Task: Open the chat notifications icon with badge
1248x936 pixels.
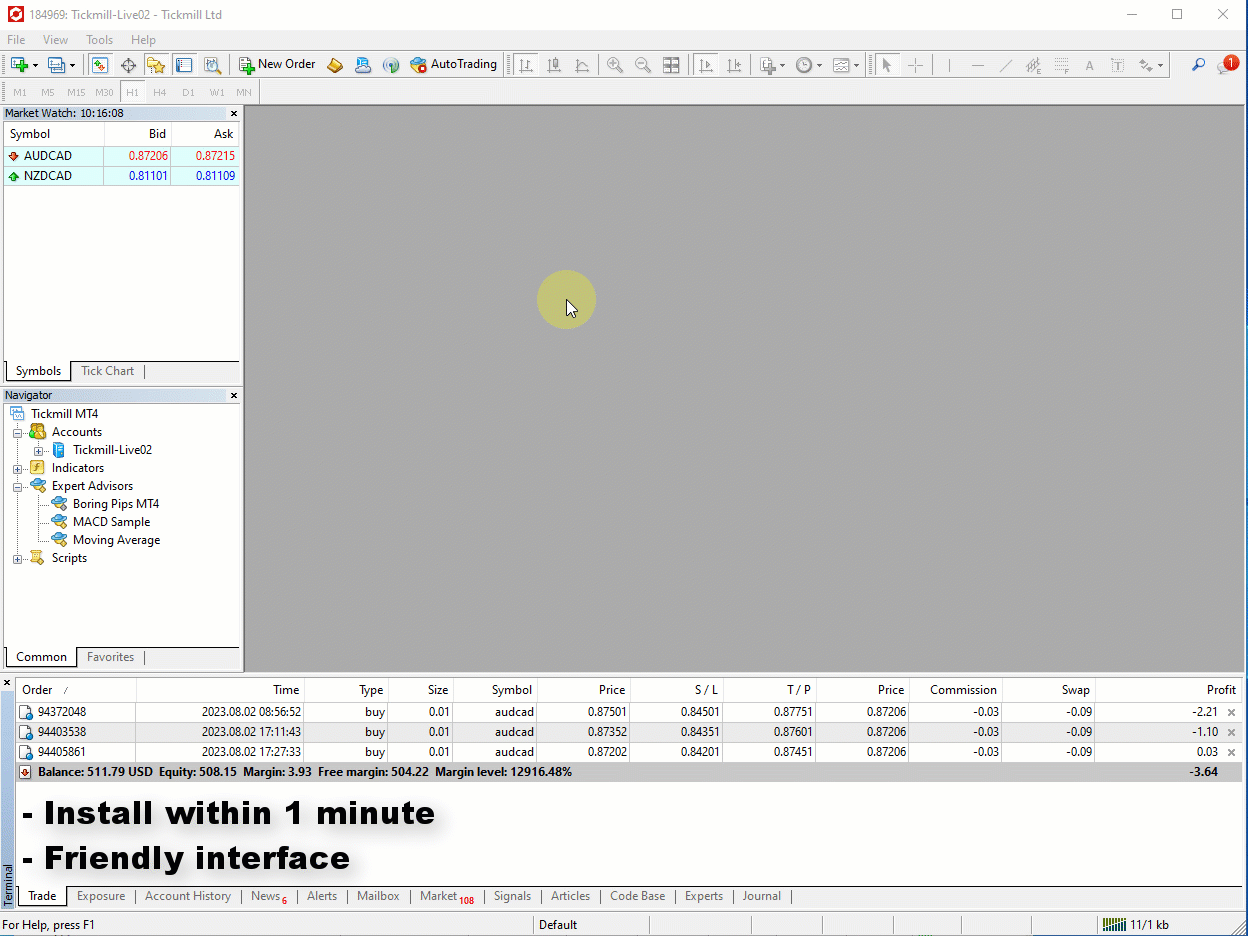Action: click(x=1226, y=65)
